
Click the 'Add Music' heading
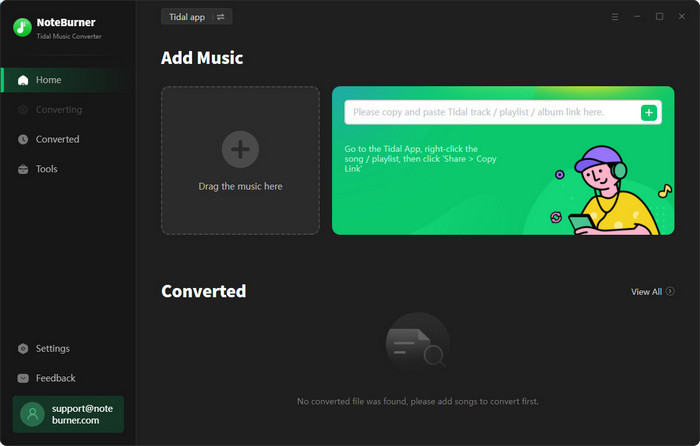pos(202,58)
